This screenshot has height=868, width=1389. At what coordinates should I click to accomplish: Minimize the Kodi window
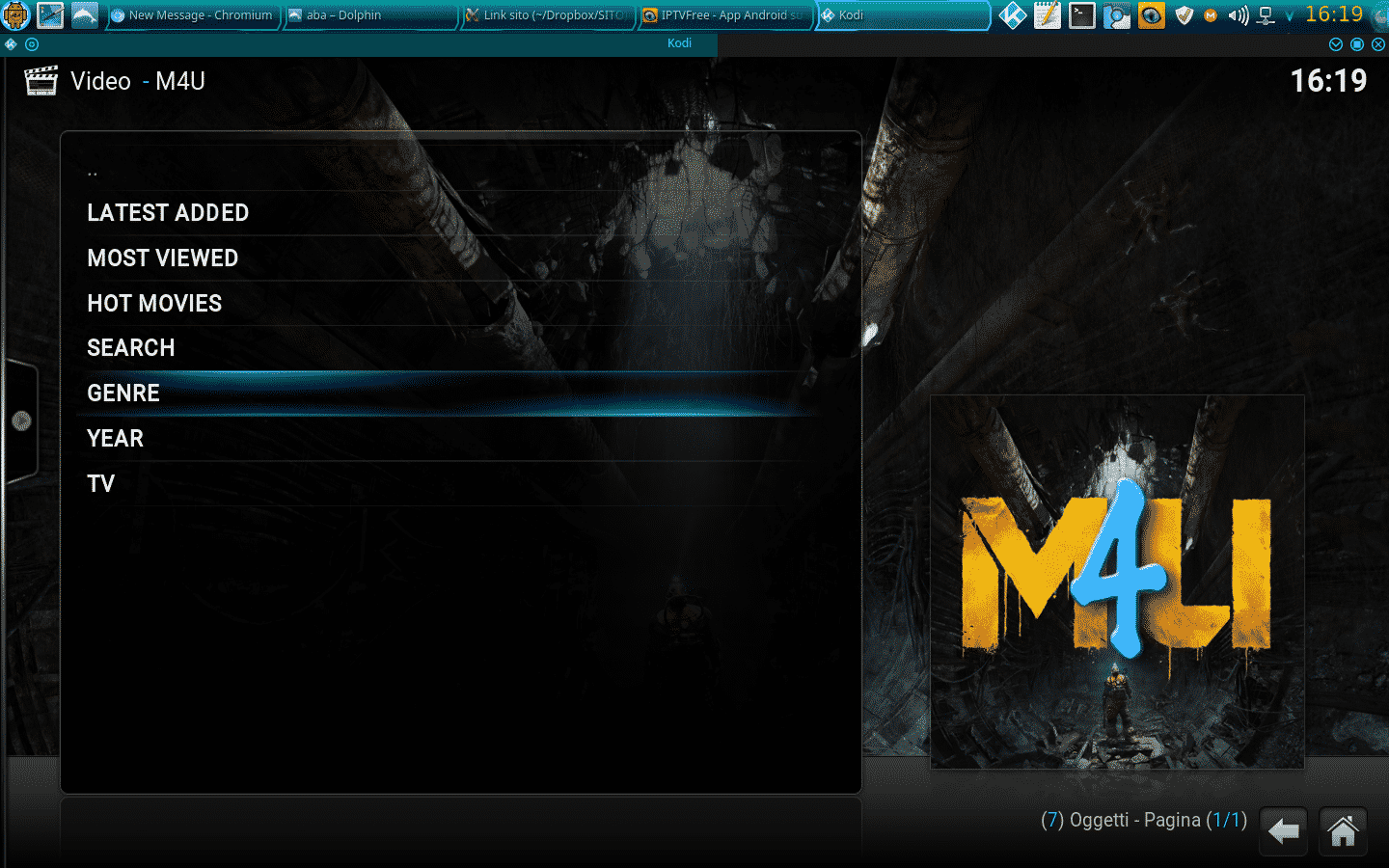[x=1336, y=44]
